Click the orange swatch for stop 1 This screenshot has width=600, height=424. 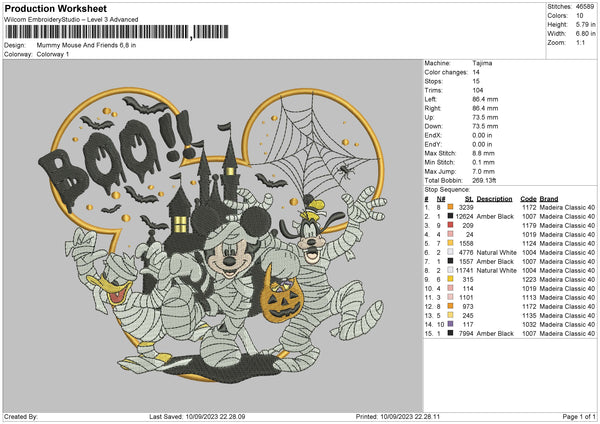pos(450,207)
